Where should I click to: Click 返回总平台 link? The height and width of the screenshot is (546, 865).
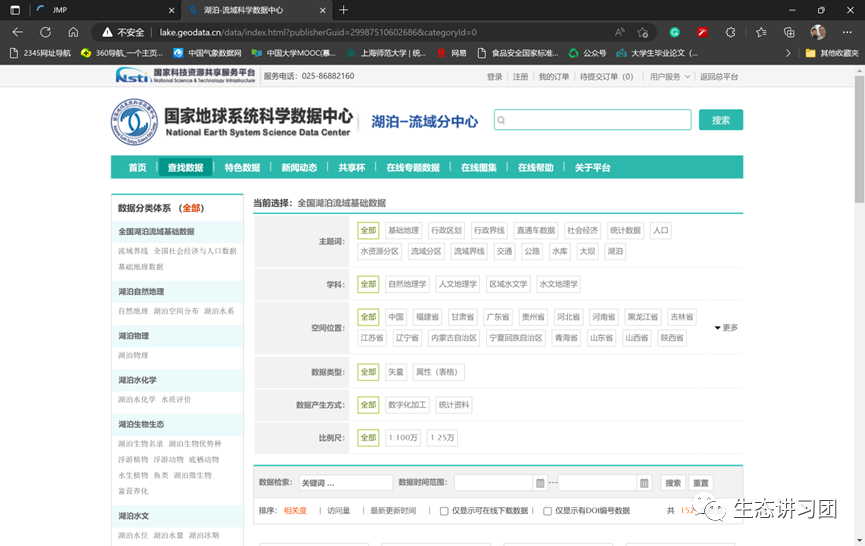[719, 77]
